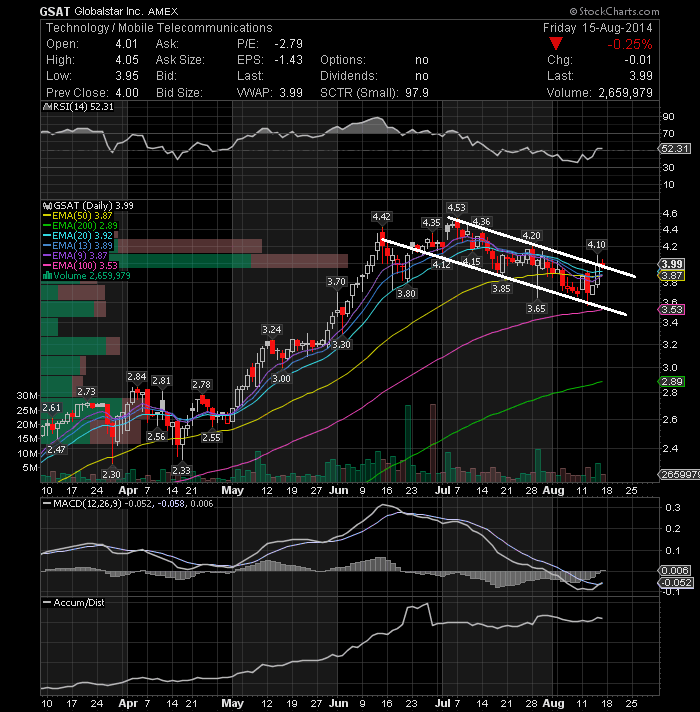Screen dimensions: 700x712
Task: Click the EPS value -1.43
Action: [x=288, y=60]
